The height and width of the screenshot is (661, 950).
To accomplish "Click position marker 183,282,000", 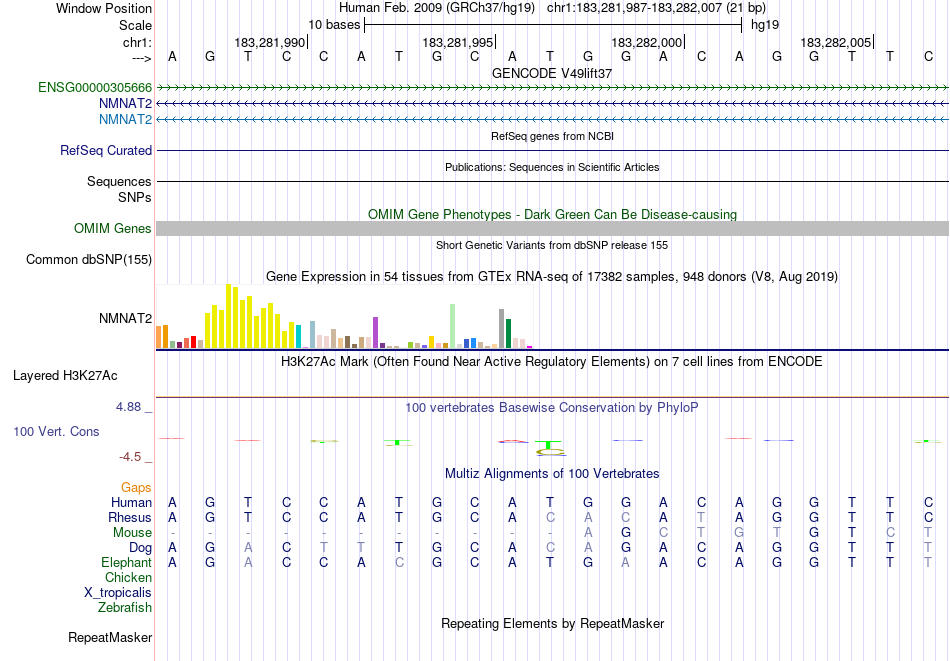I will [647, 42].
